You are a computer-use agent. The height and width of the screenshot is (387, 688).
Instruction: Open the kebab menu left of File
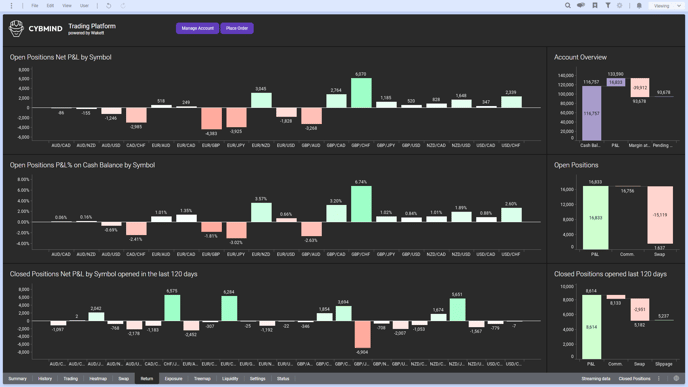pyautogui.click(x=11, y=6)
